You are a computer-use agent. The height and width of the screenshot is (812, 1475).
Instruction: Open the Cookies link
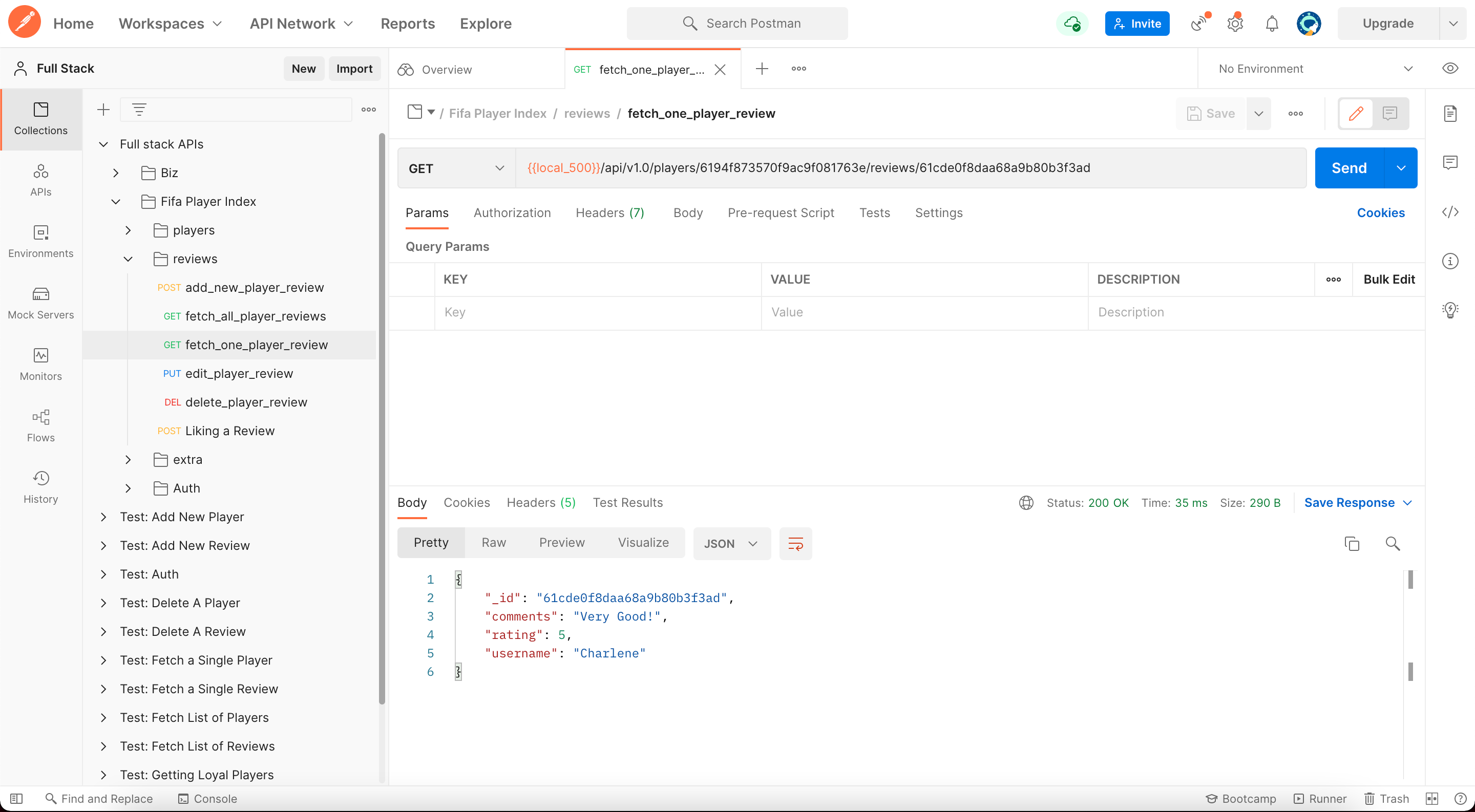pyautogui.click(x=1381, y=213)
